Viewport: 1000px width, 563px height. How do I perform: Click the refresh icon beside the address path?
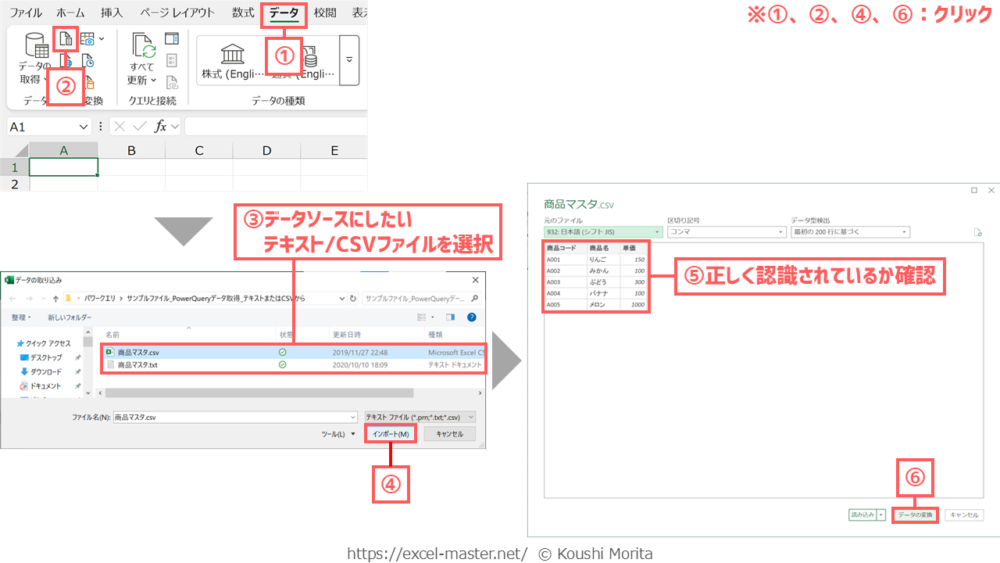point(352,298)
